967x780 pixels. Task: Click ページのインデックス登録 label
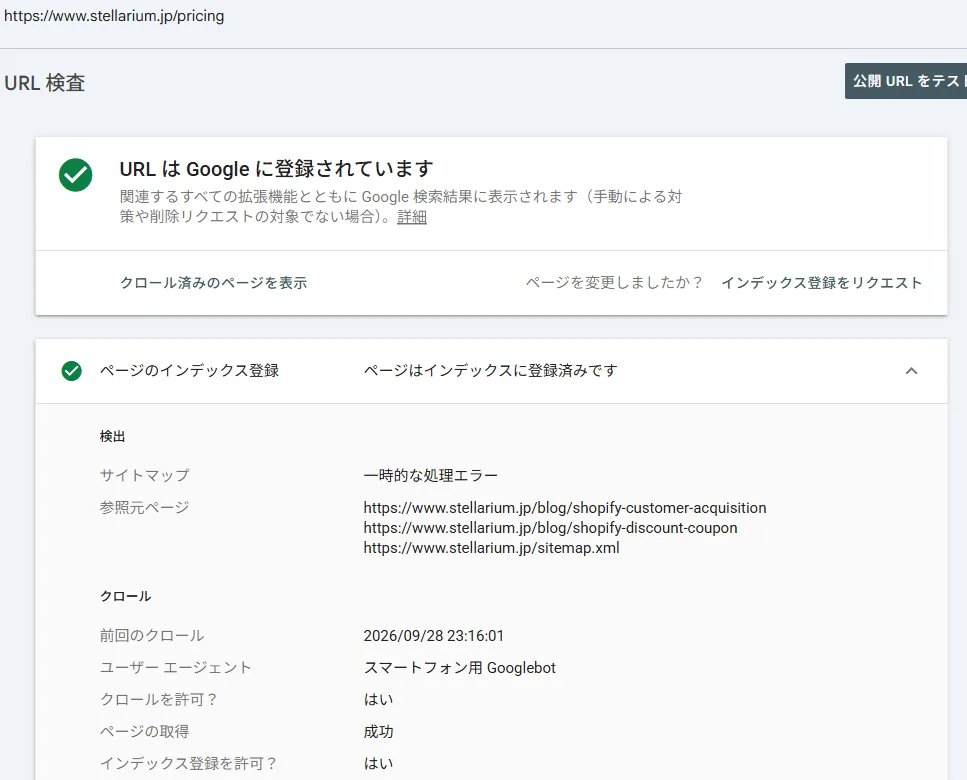pos(189,371)
